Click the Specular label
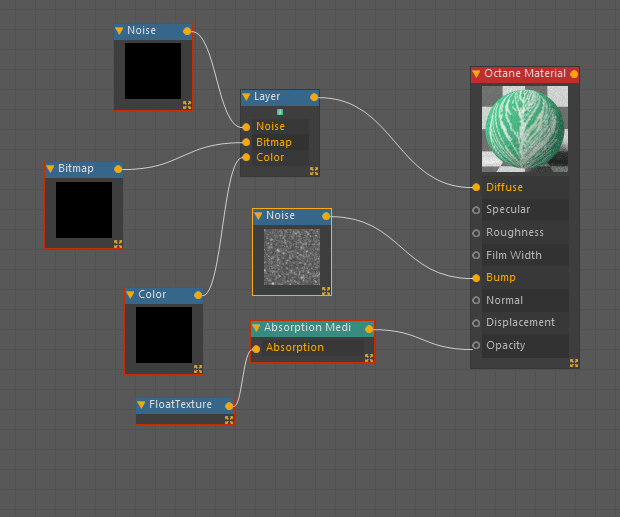 (x=508, y=209)
